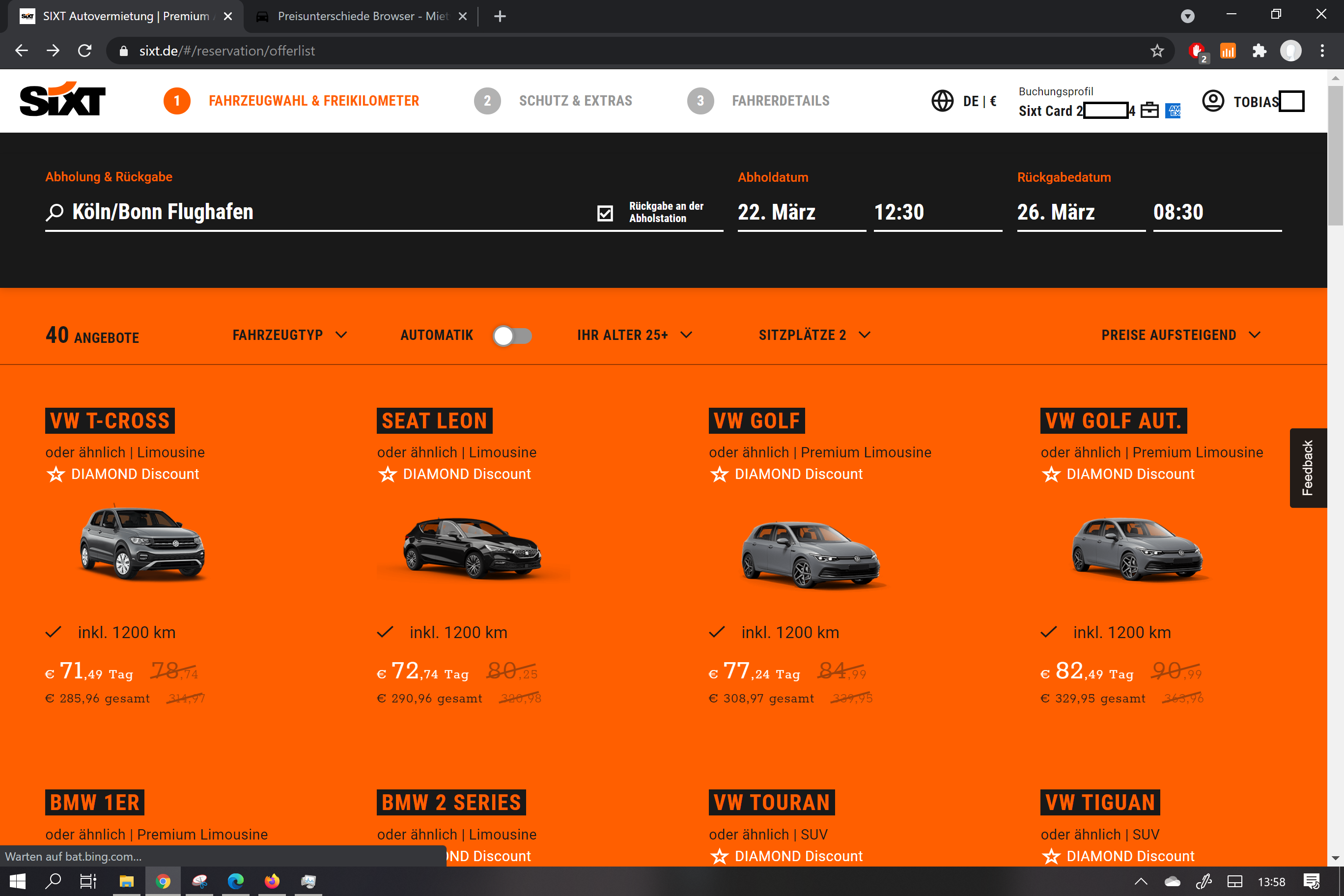Viewport: 1344px width, 896px height.
Task: Reload the page
Action: coord(84,51)
